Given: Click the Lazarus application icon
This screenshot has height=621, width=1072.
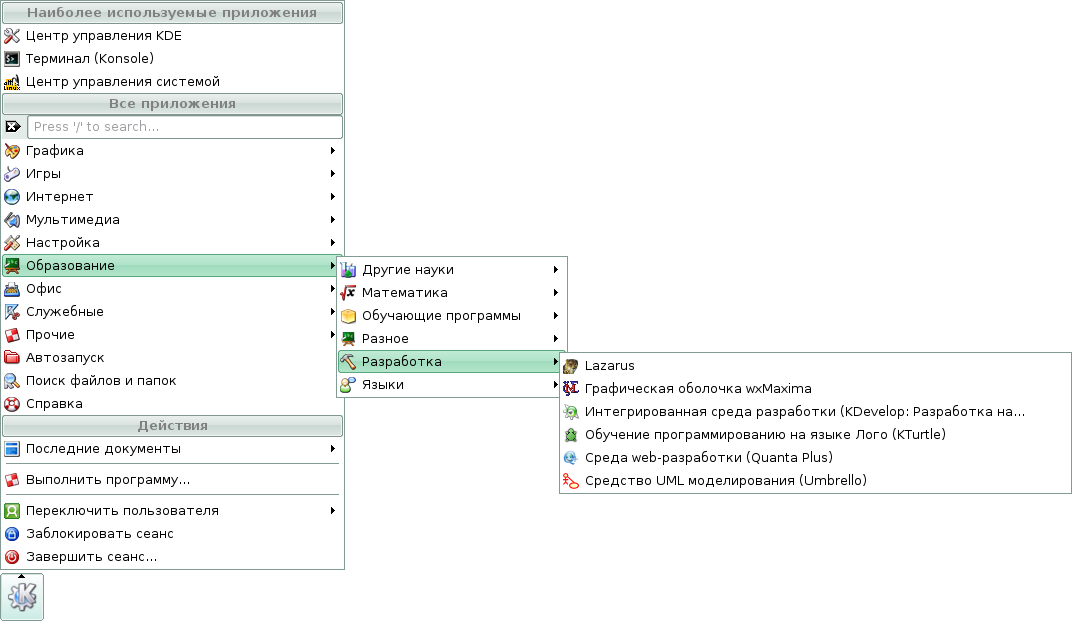Looking at the screenshot, I should pyautogui.click(x=571, y=366).
